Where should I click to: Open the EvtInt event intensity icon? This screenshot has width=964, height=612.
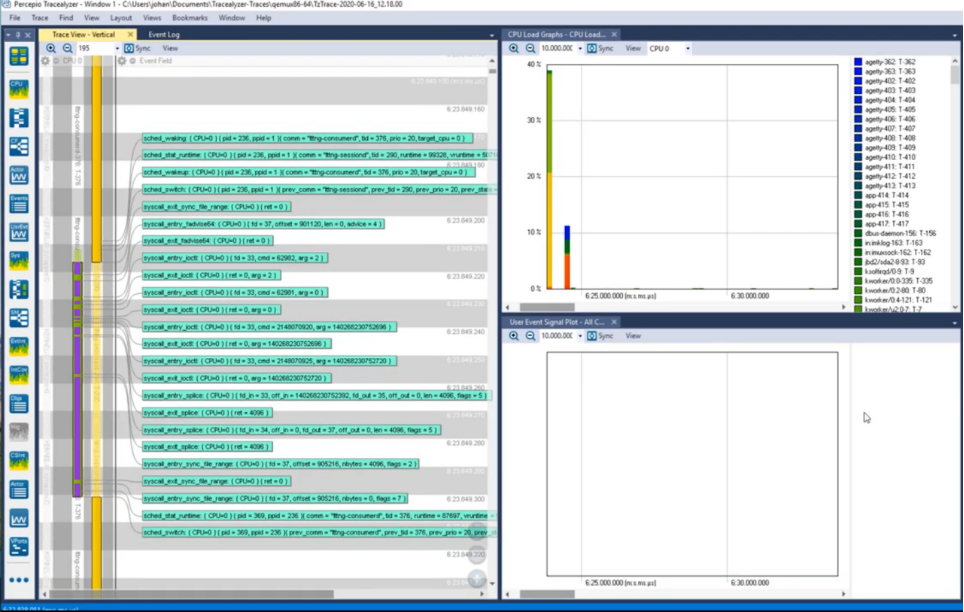click(18, 346)
